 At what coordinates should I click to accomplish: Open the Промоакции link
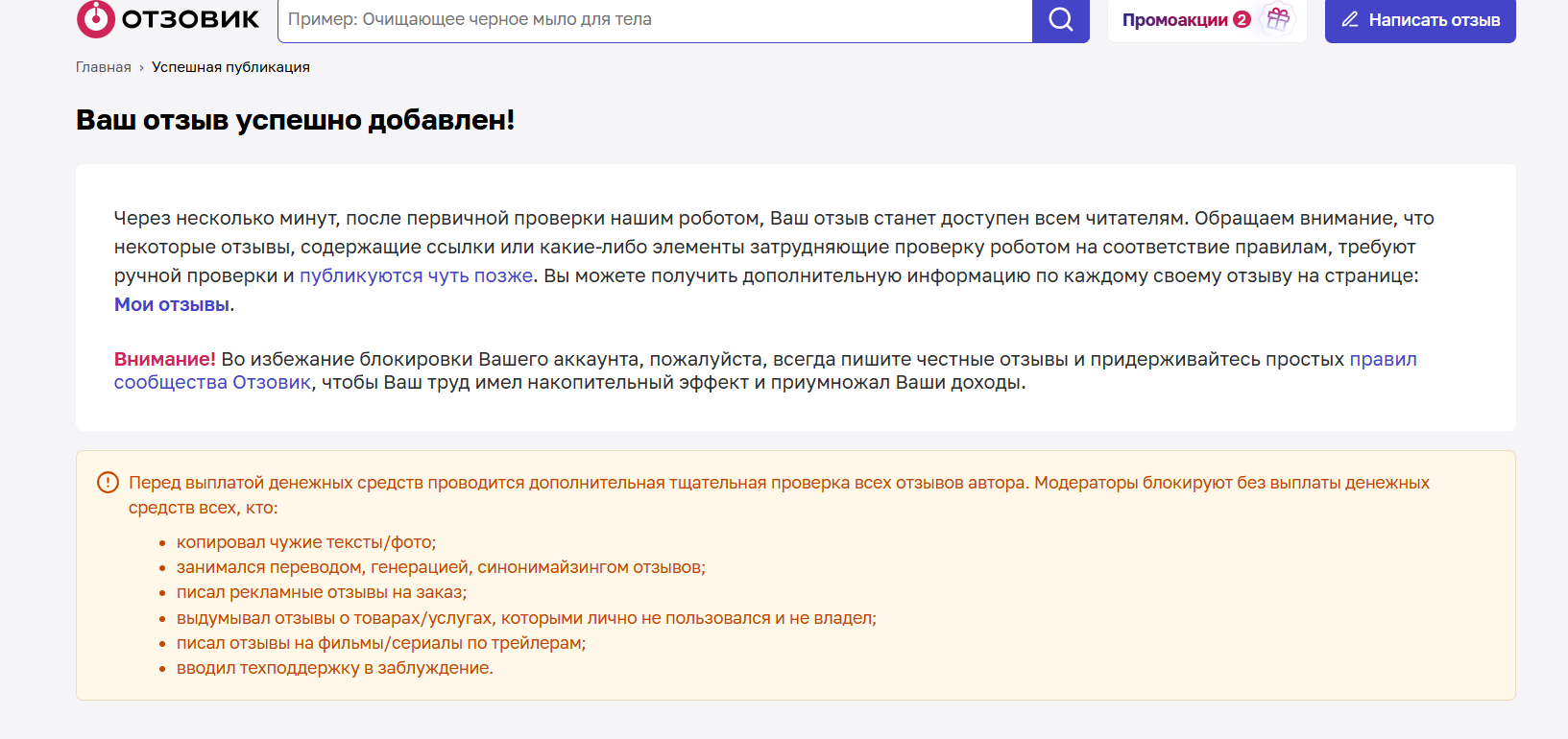pos(1174,20)
